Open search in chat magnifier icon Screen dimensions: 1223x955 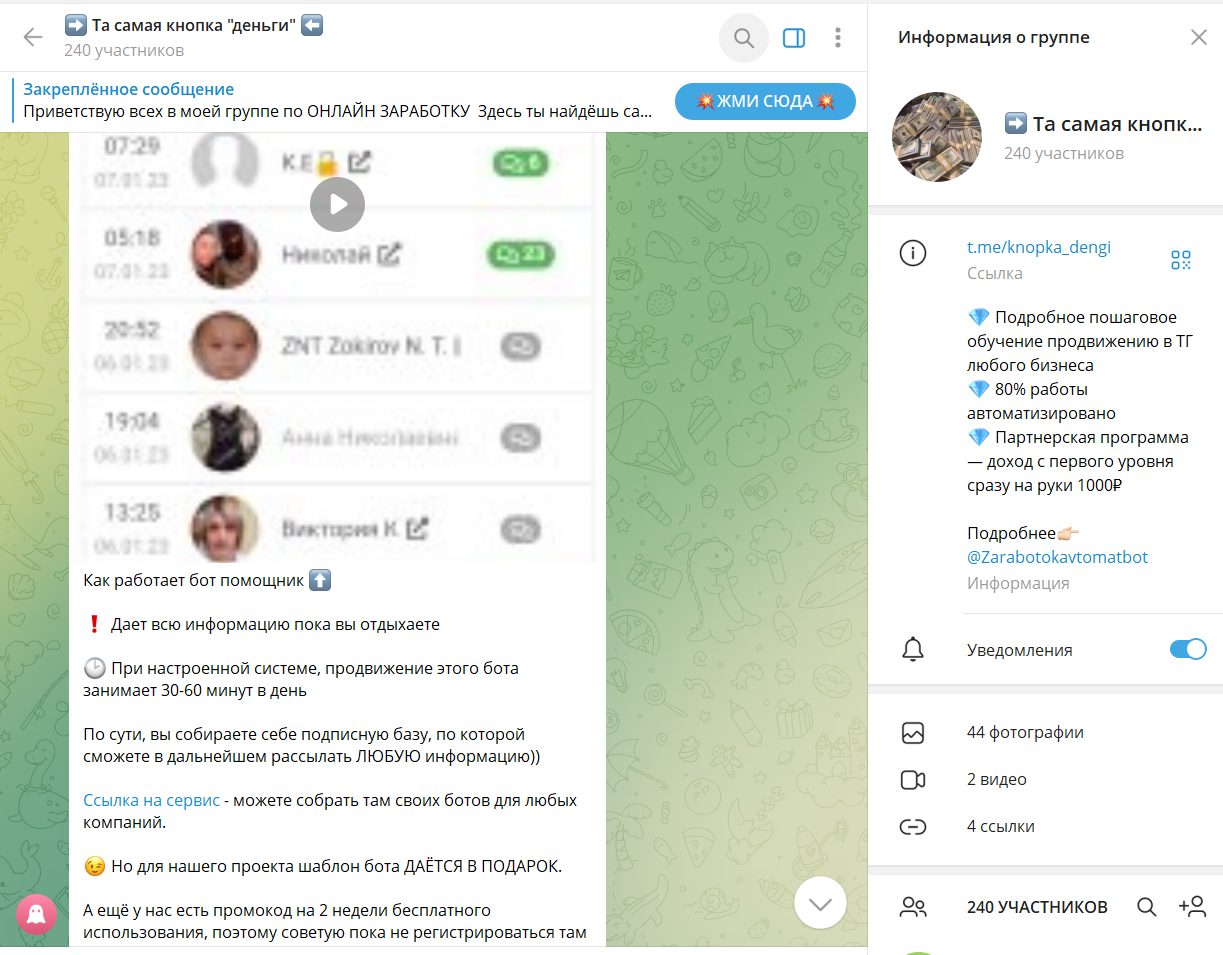(744, 38)
